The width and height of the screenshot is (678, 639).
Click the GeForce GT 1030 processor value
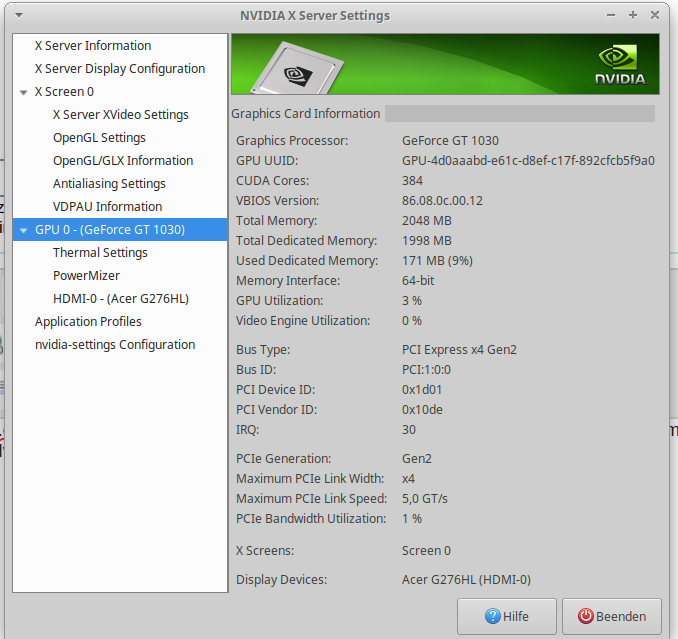(x=450, y=141)
